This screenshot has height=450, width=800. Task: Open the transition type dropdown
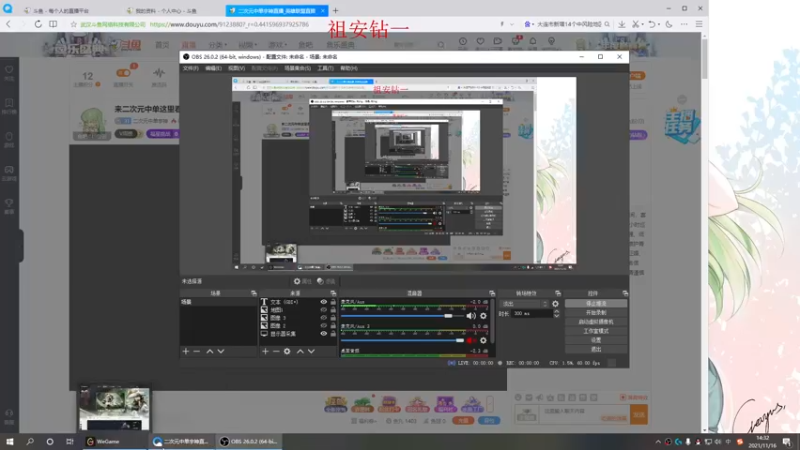[x=523, y=304]
